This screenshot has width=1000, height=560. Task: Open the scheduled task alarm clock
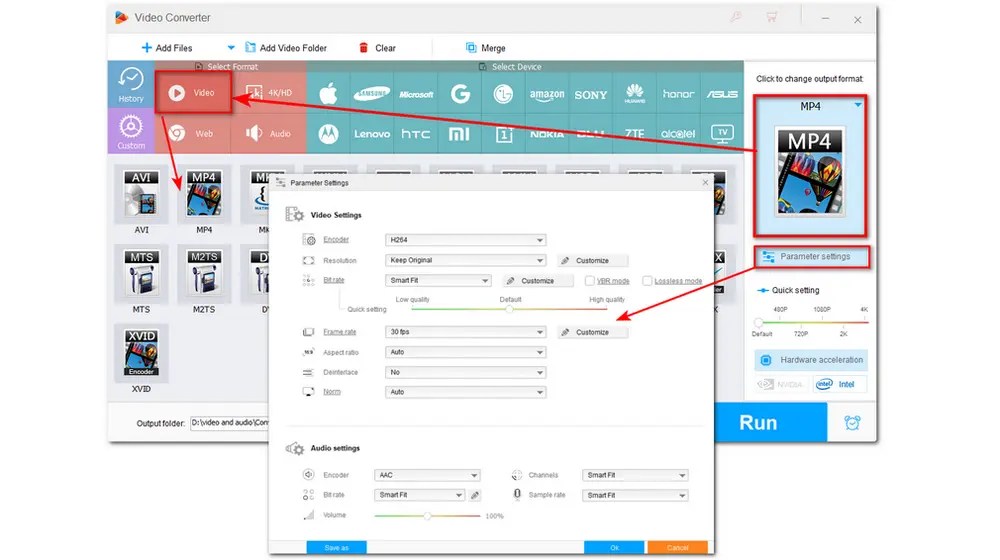coord(852,422)
